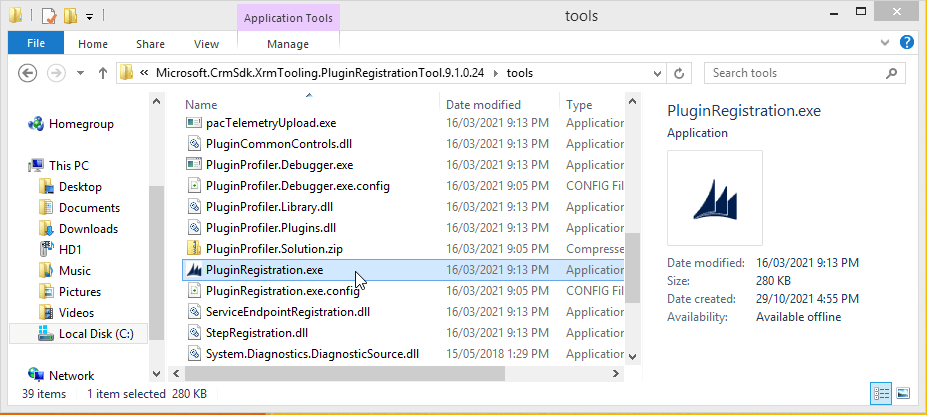
Task: Sort files by Date modified column
Action: 483,104
